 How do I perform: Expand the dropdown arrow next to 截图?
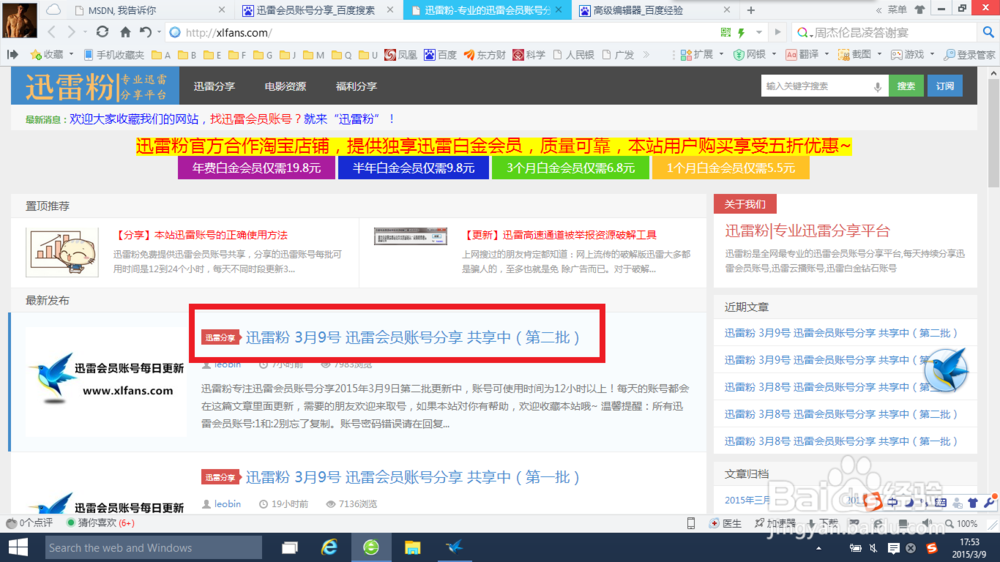point(879,54)
